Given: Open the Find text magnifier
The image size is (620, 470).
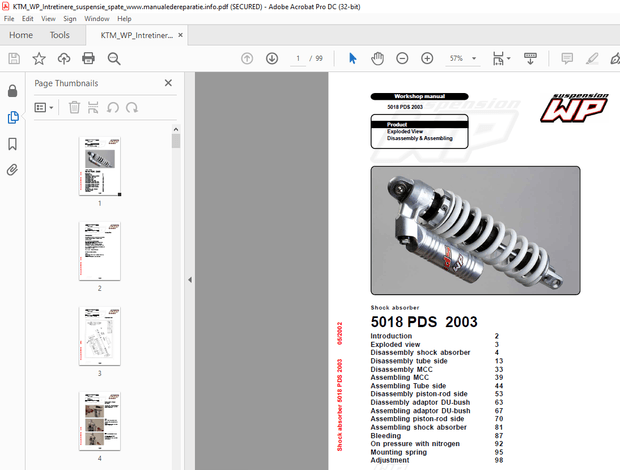Looking at the screenshot, I should click(114, 59).
